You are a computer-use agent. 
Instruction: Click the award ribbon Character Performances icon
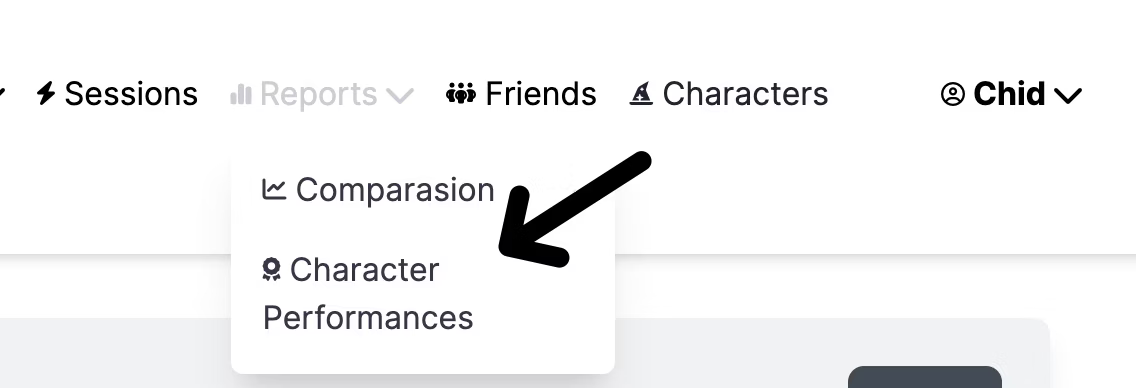tap(271, 269)
